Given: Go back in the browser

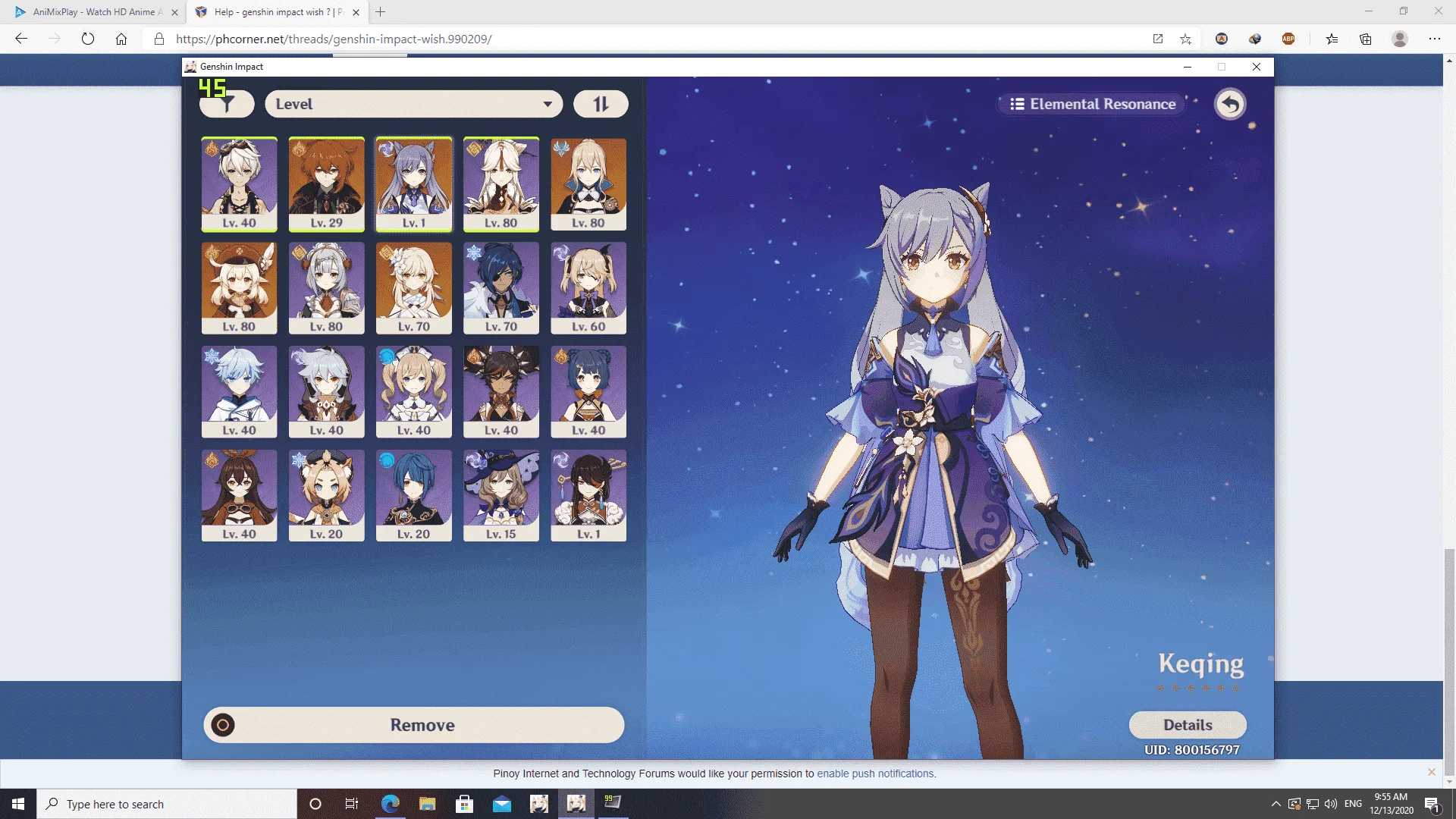Looking at the screenshot, I should tap(21, 39).
